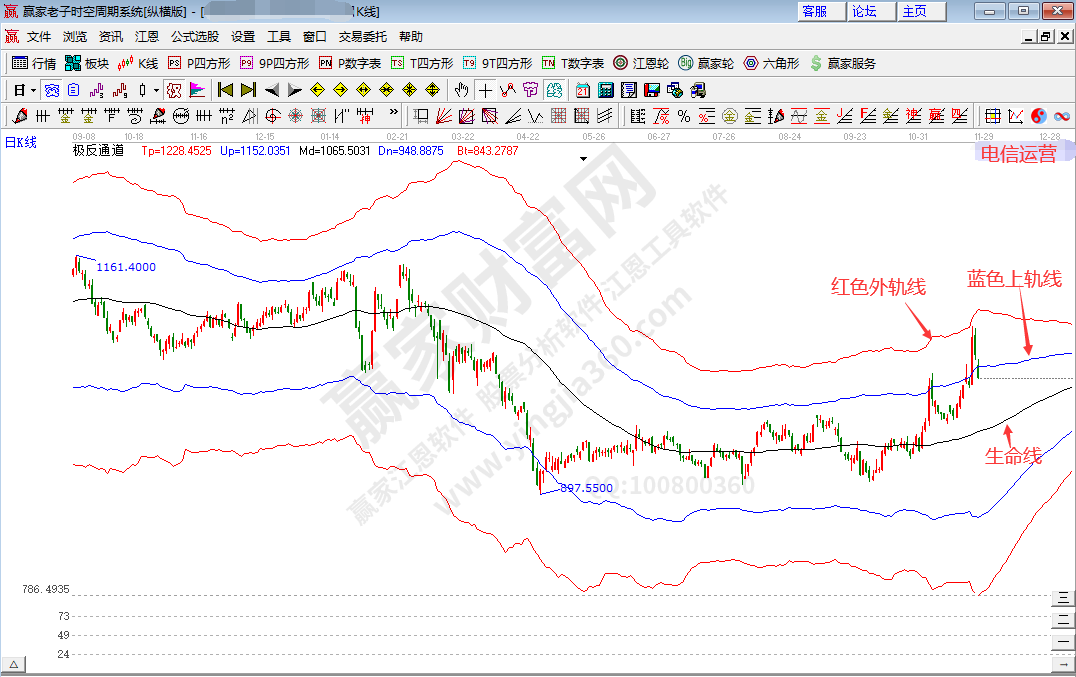Toggle the crosshair cursor button
Viewport: 1076px width, 677px height.
pos(486,90)
